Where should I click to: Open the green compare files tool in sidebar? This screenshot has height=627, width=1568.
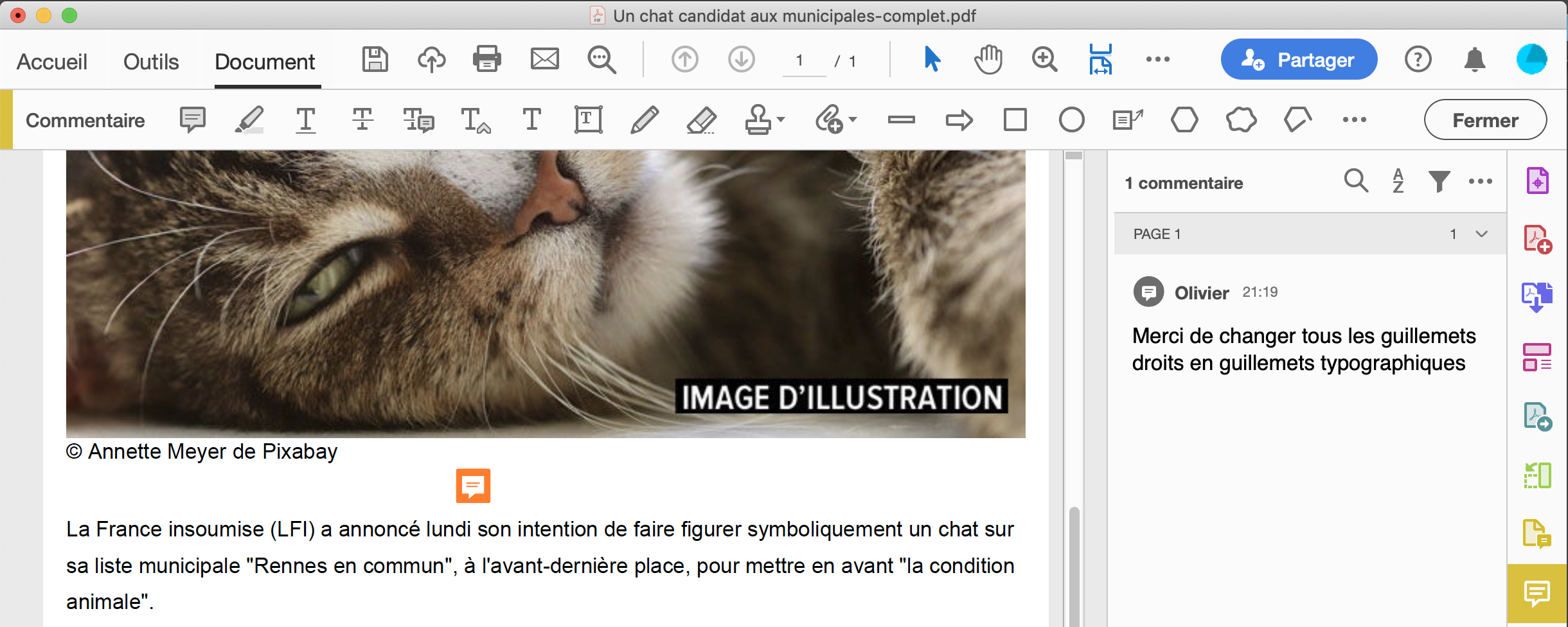[x=1538, y=475]
